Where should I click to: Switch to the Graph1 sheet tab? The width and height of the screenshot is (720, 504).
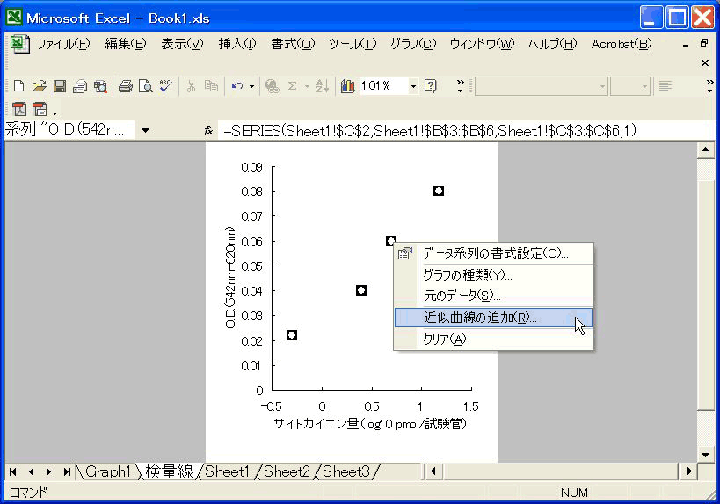coord(108,471)
